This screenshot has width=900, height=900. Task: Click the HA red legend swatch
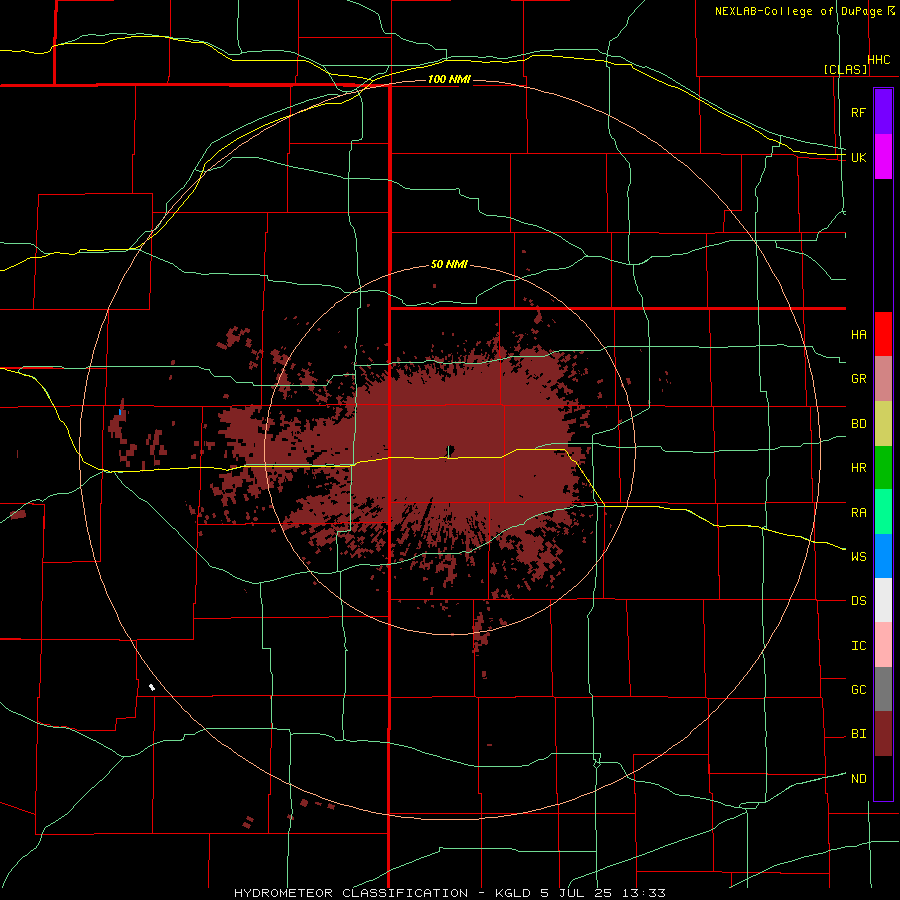[x=883, y=334]
